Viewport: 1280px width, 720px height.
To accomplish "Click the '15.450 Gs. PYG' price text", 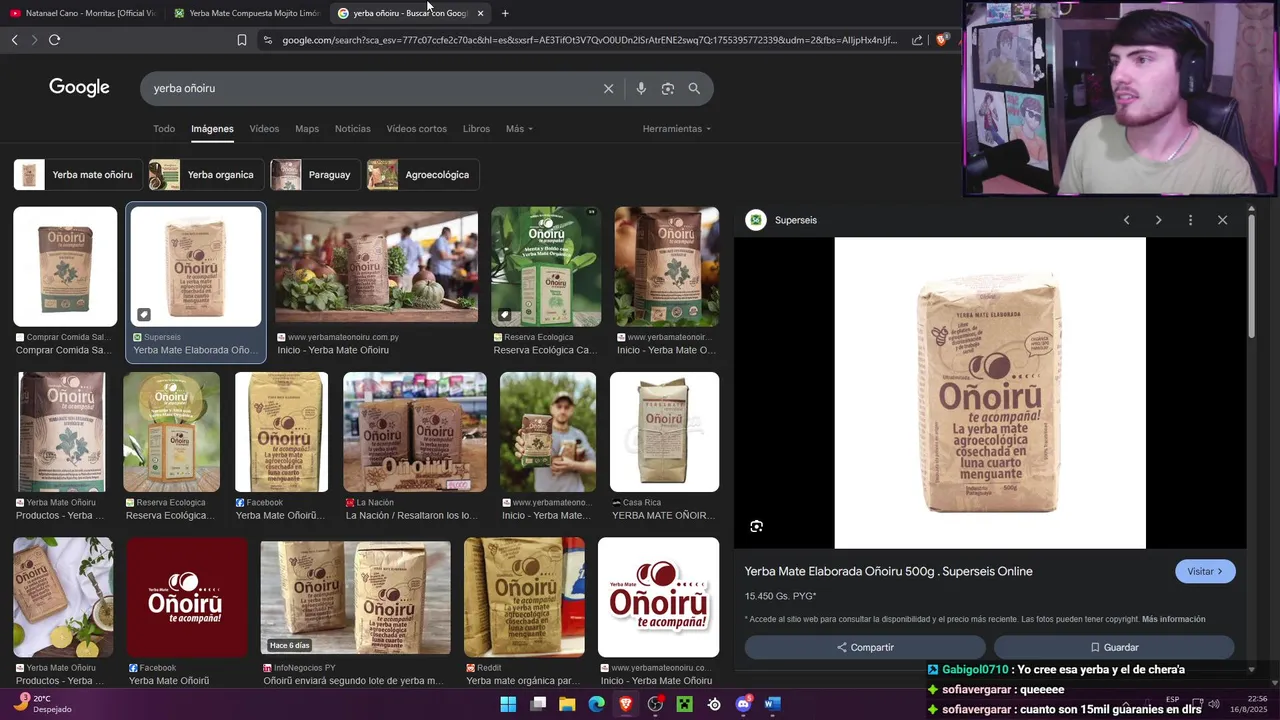I will coord(780,596).
